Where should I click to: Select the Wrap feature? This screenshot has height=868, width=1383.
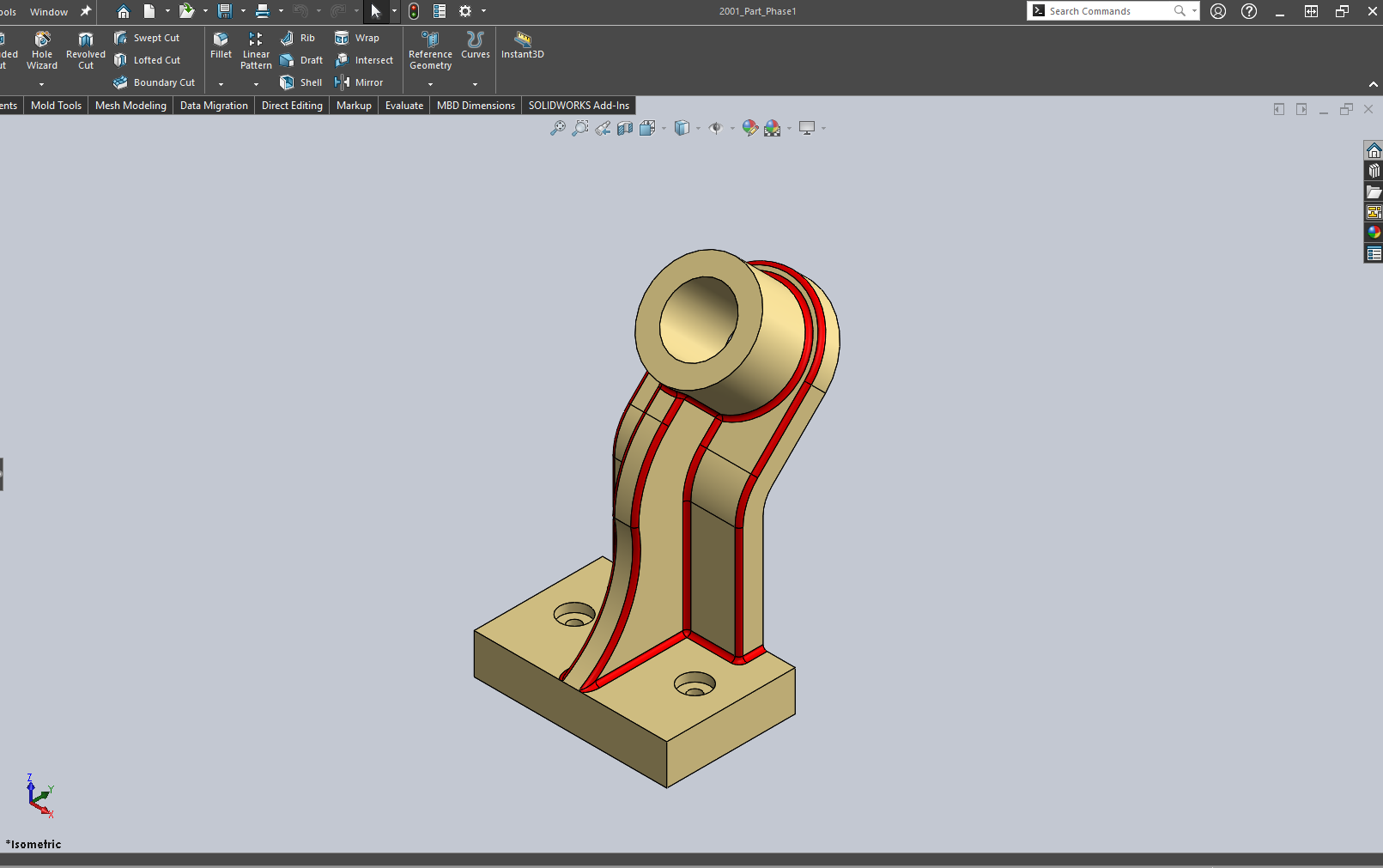356,38
